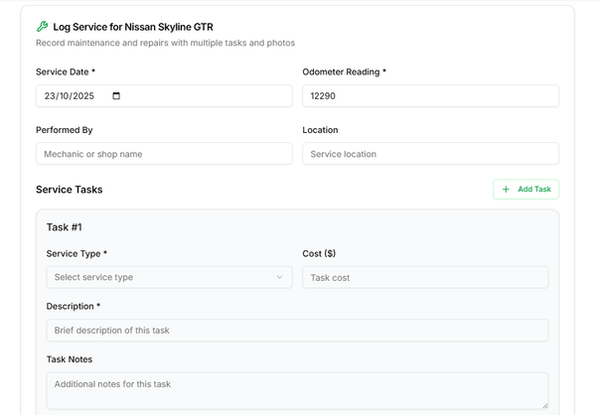This screenshot has width=600, height=415.
Task: Click the Service Tasks section heading
Action: 69,189
